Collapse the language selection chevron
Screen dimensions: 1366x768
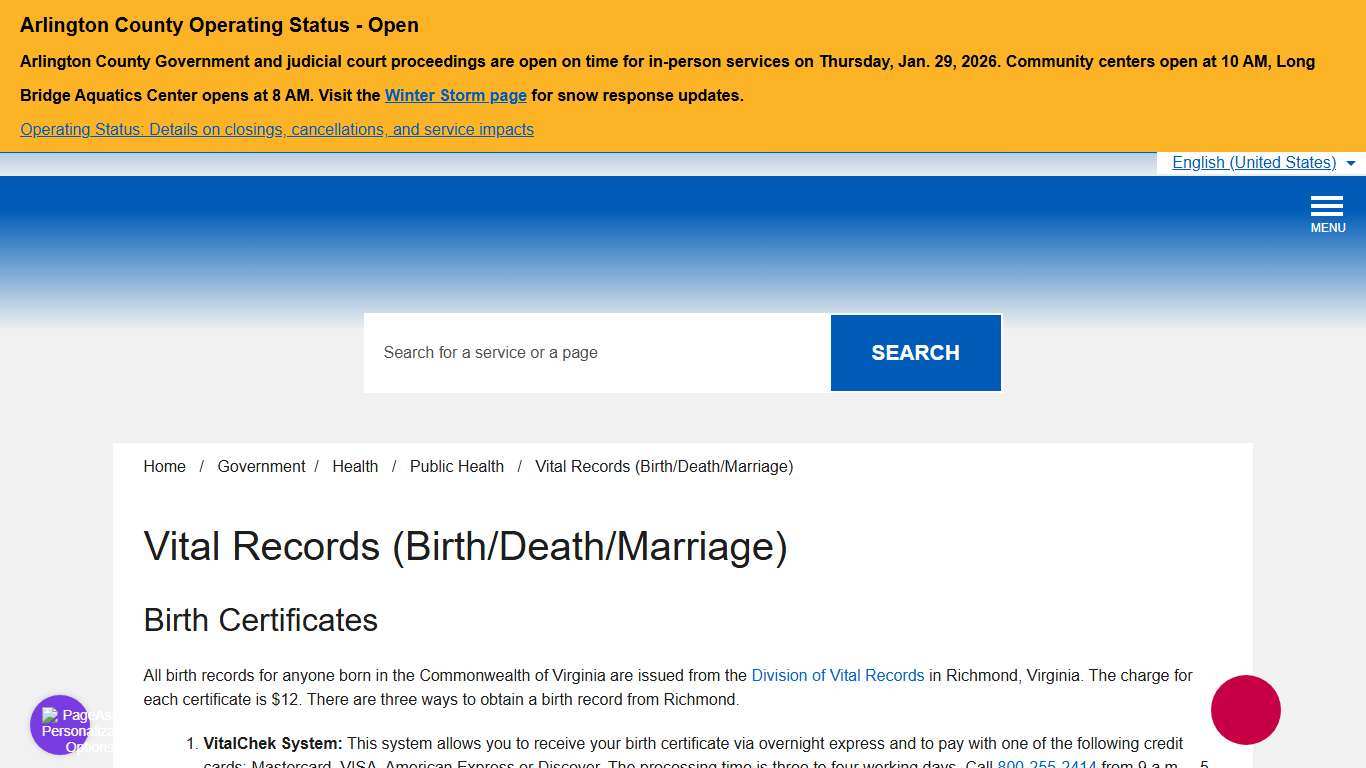[1351, 163]
